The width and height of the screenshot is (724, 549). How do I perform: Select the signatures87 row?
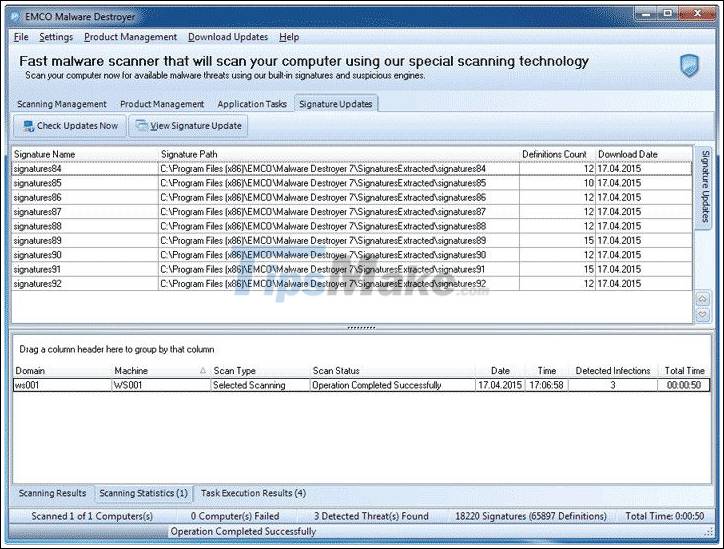coord(352,212)
